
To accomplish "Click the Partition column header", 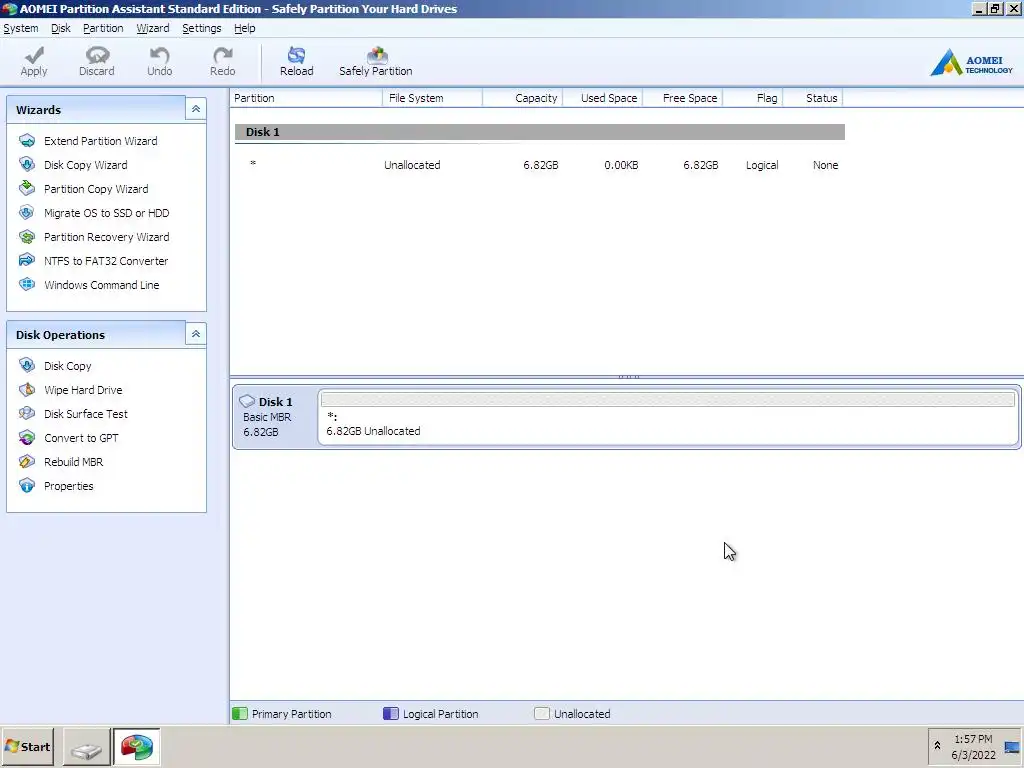I will pos(306,98).
